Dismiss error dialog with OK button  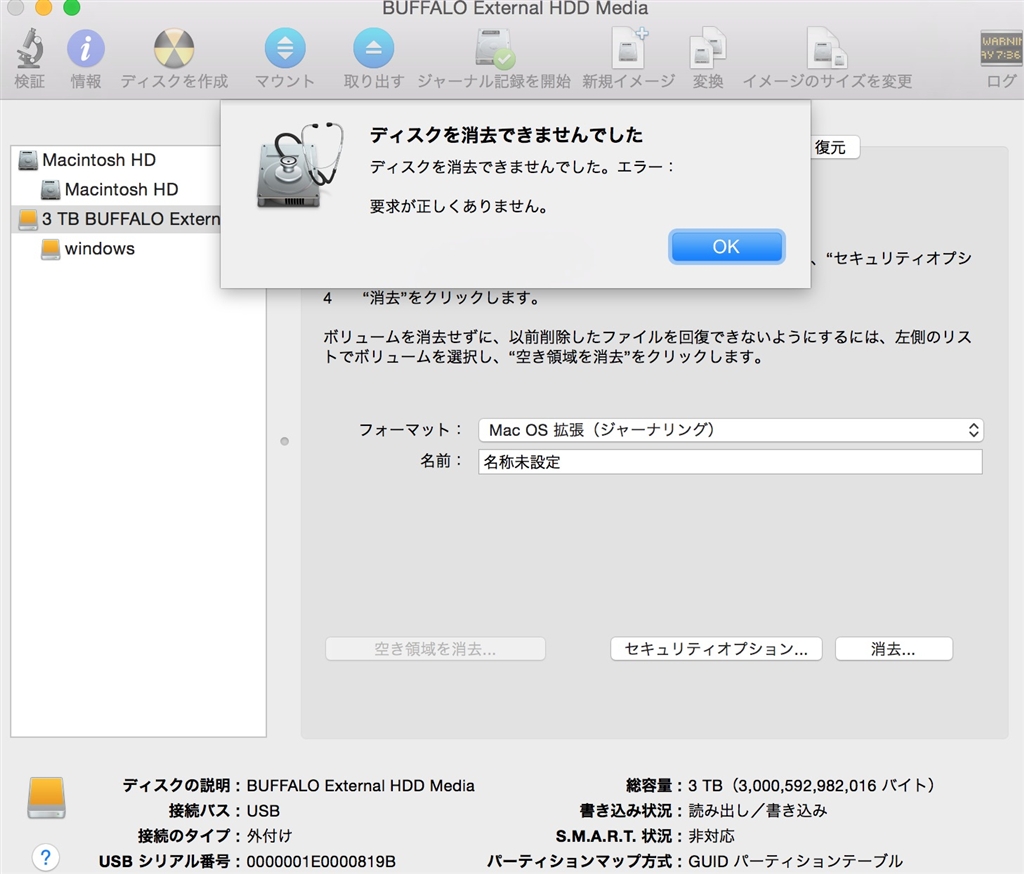(x=726, y=247)
